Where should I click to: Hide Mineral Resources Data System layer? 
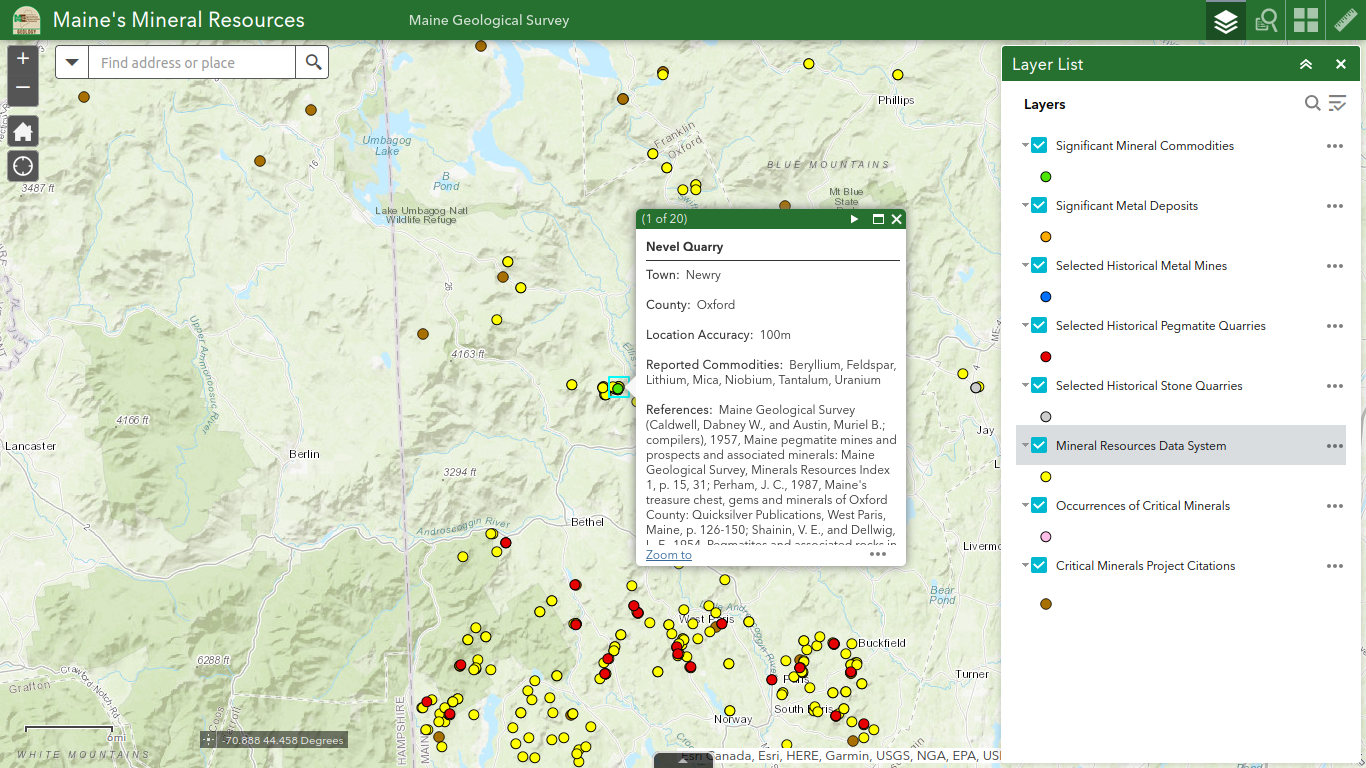coord(1039,445)
